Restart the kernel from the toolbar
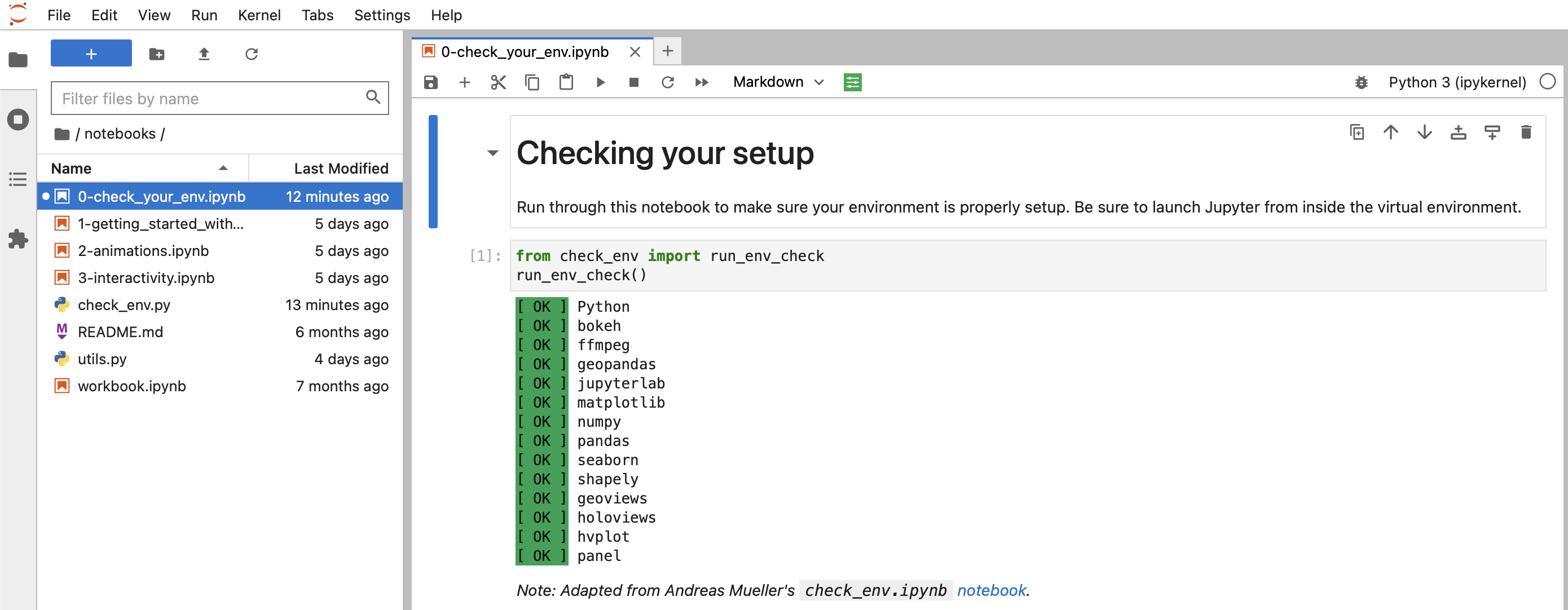The height and width of the screenshot is (610, 1568). point(667,82)
